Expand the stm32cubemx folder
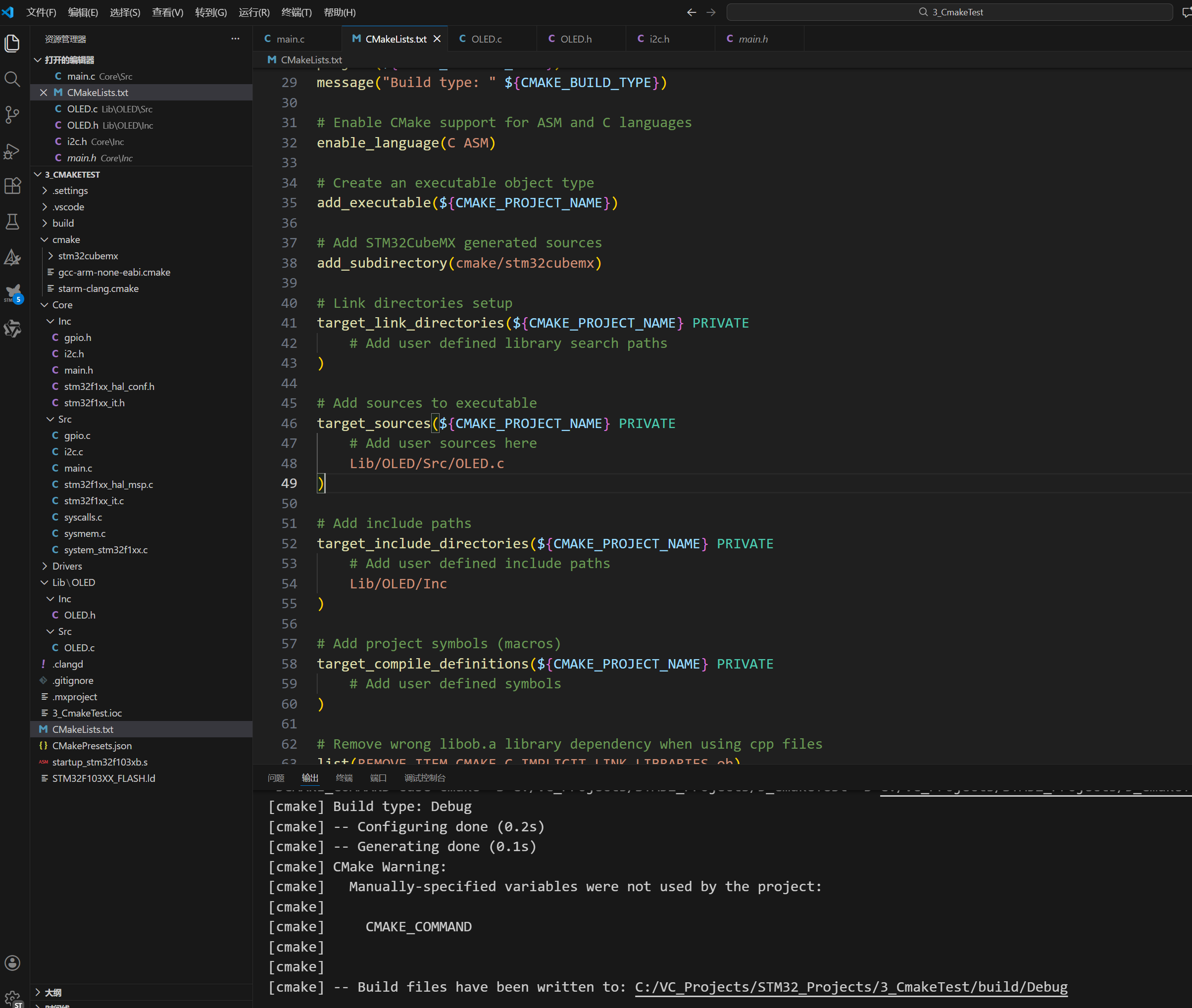Screen dimensions: 1192x1008 coord(50,256)
